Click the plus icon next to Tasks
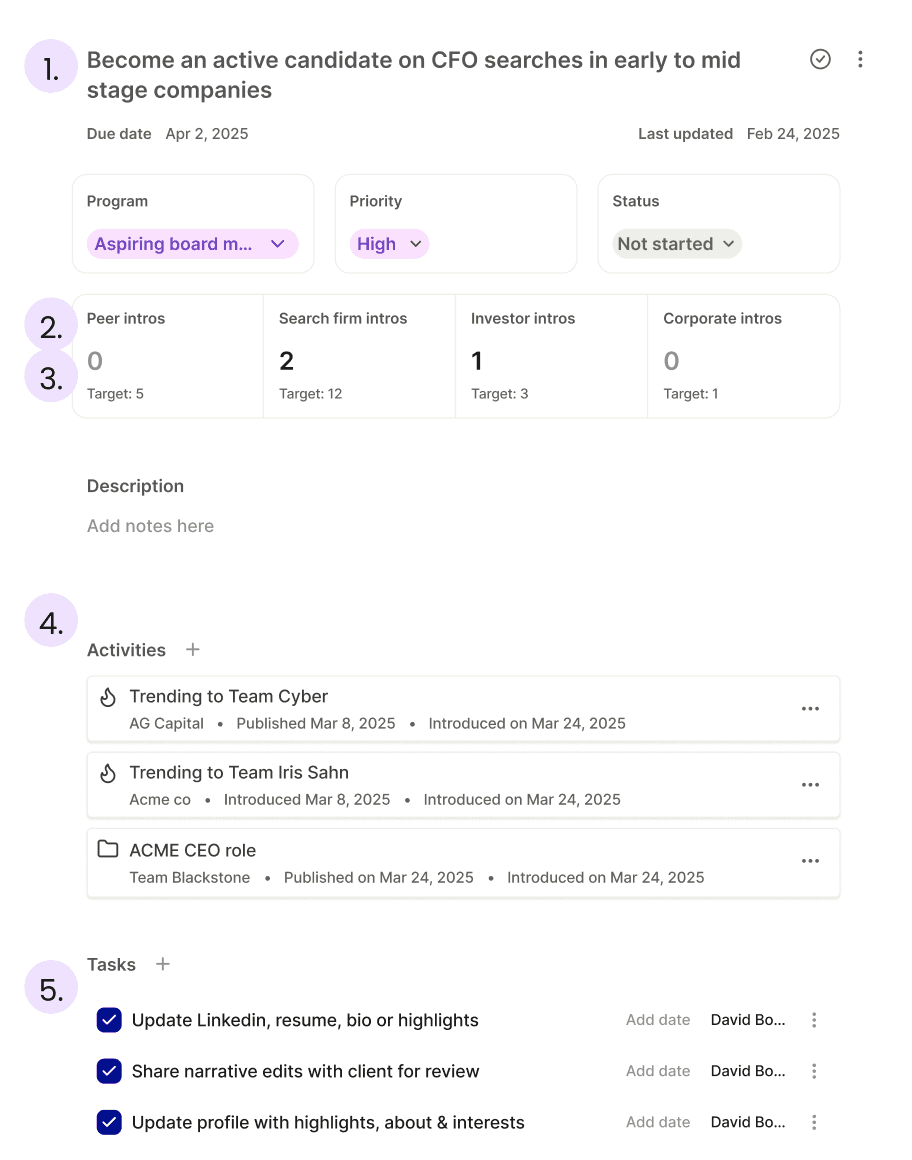The height and width of the screenshot is (1160, 912). 163,964
